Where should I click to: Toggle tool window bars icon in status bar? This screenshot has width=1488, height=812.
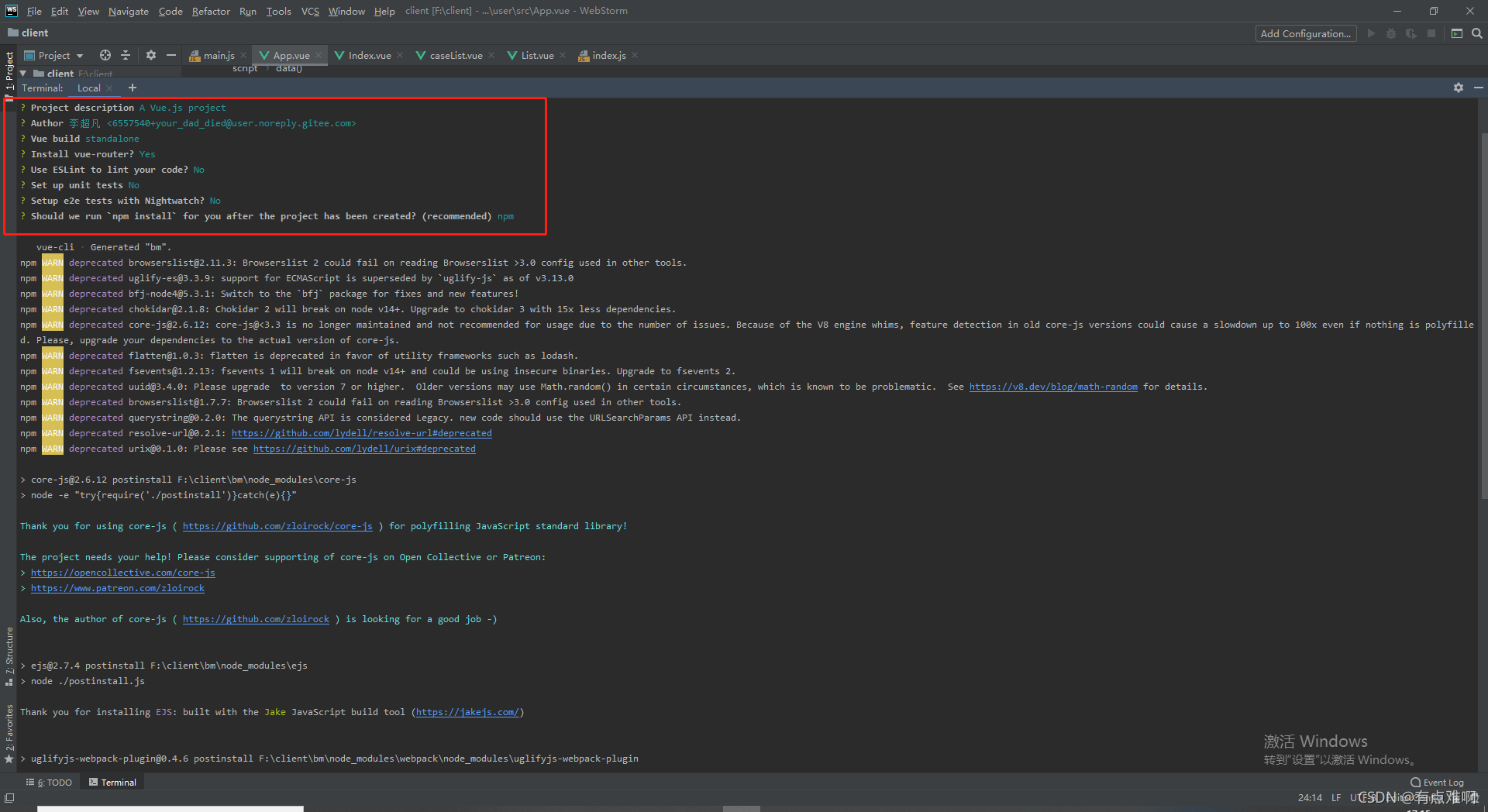(x=9, y=798)
